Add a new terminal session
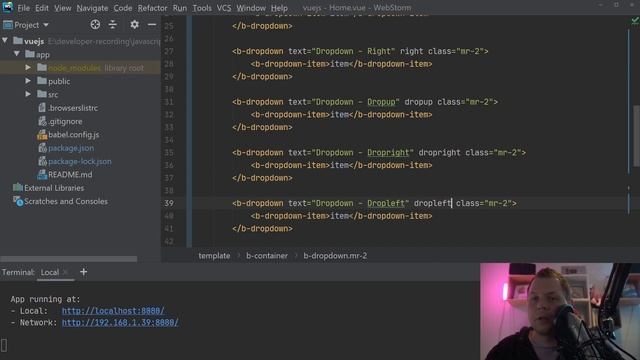Viewport: 640px width, 360px height. coord(83,272)
